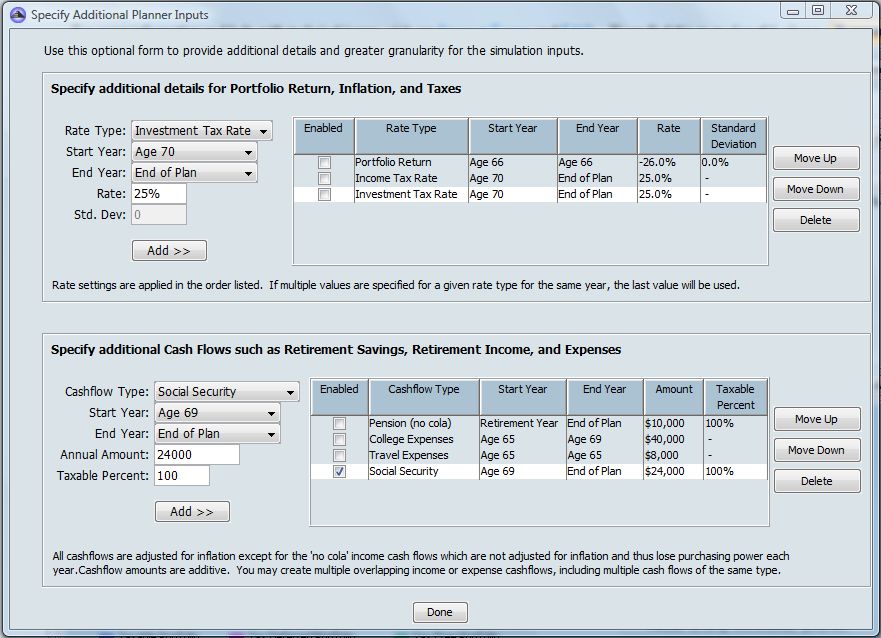Focus the Rate percentage input field
This screenshot has height=638, width=881.
pyautogui.click(x=159, y=194)
